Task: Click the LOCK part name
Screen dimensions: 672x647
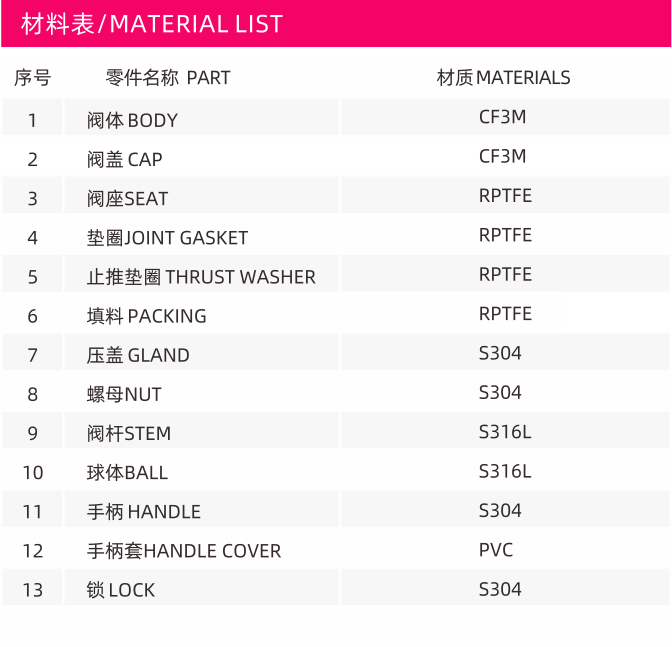Action: (121, 590)
